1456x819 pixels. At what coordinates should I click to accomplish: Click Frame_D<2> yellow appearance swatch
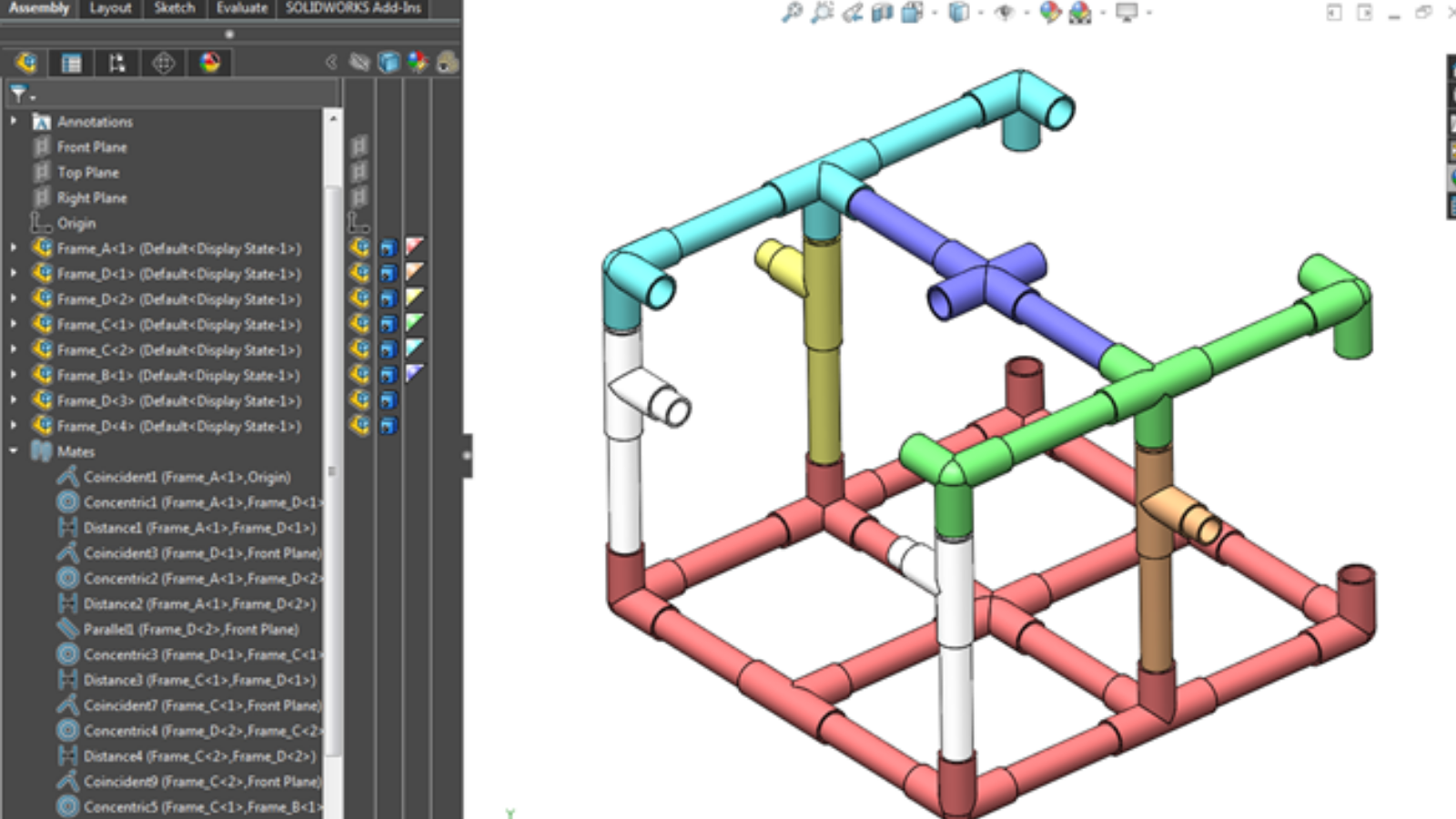415,298
